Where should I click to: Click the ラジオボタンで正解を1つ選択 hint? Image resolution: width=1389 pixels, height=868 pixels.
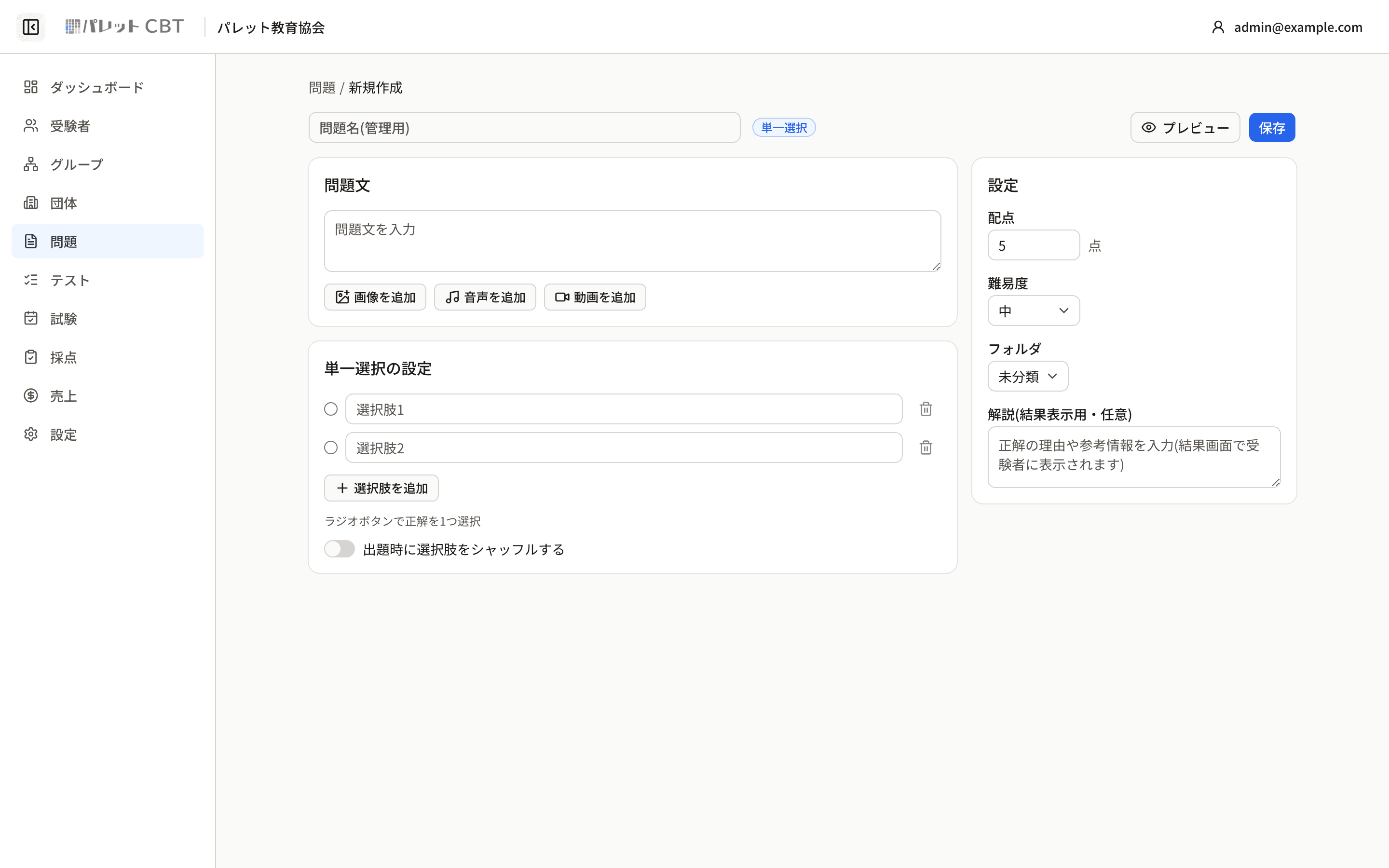pos(402,521)
